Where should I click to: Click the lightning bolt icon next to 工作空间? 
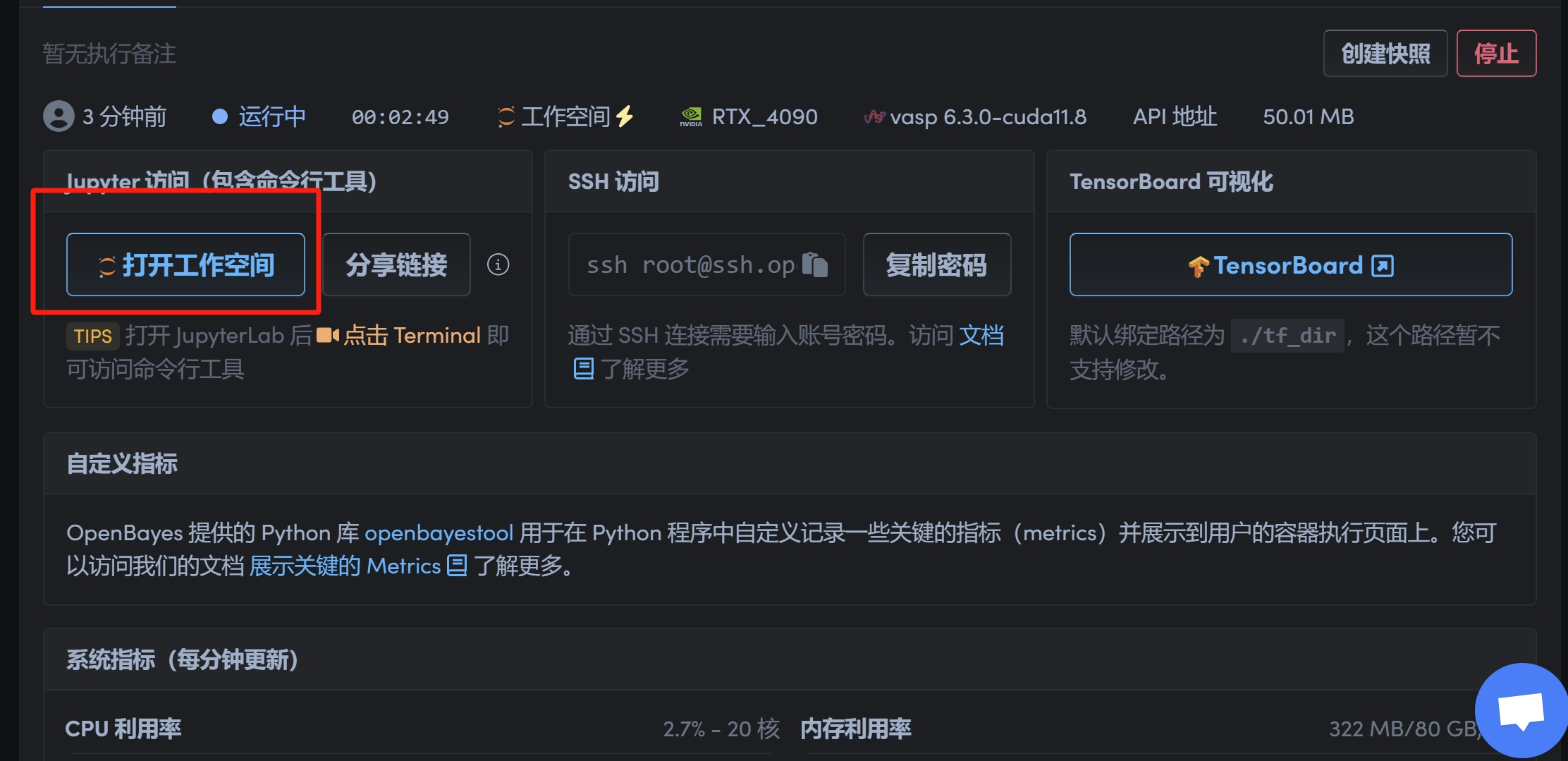(x=625, y=116)
